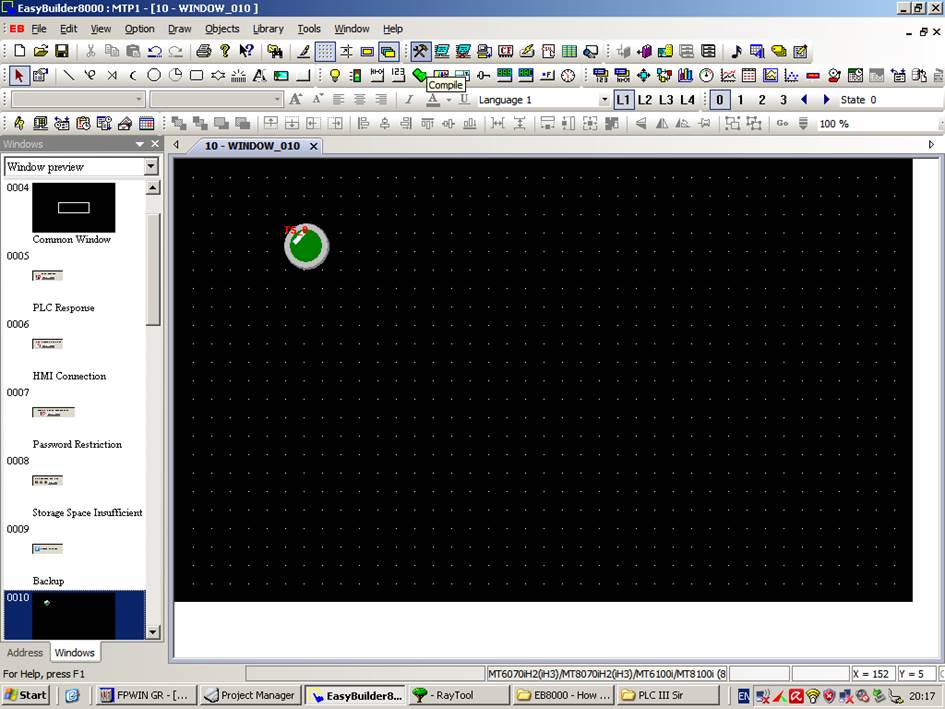Open the Objects menu
Viewport: 945px width, 709px height.
point(222,28)
